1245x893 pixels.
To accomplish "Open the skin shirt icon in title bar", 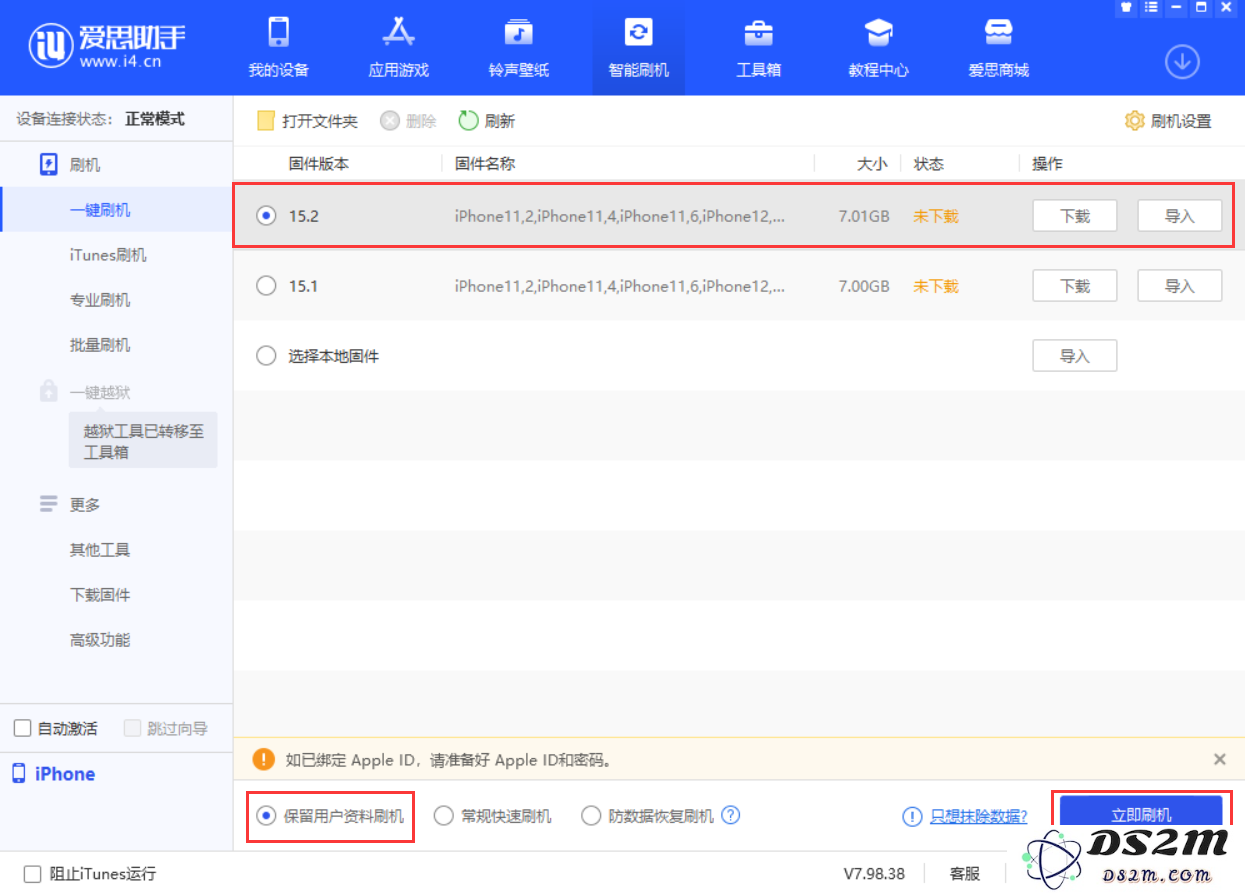I will pos(1126,7).
